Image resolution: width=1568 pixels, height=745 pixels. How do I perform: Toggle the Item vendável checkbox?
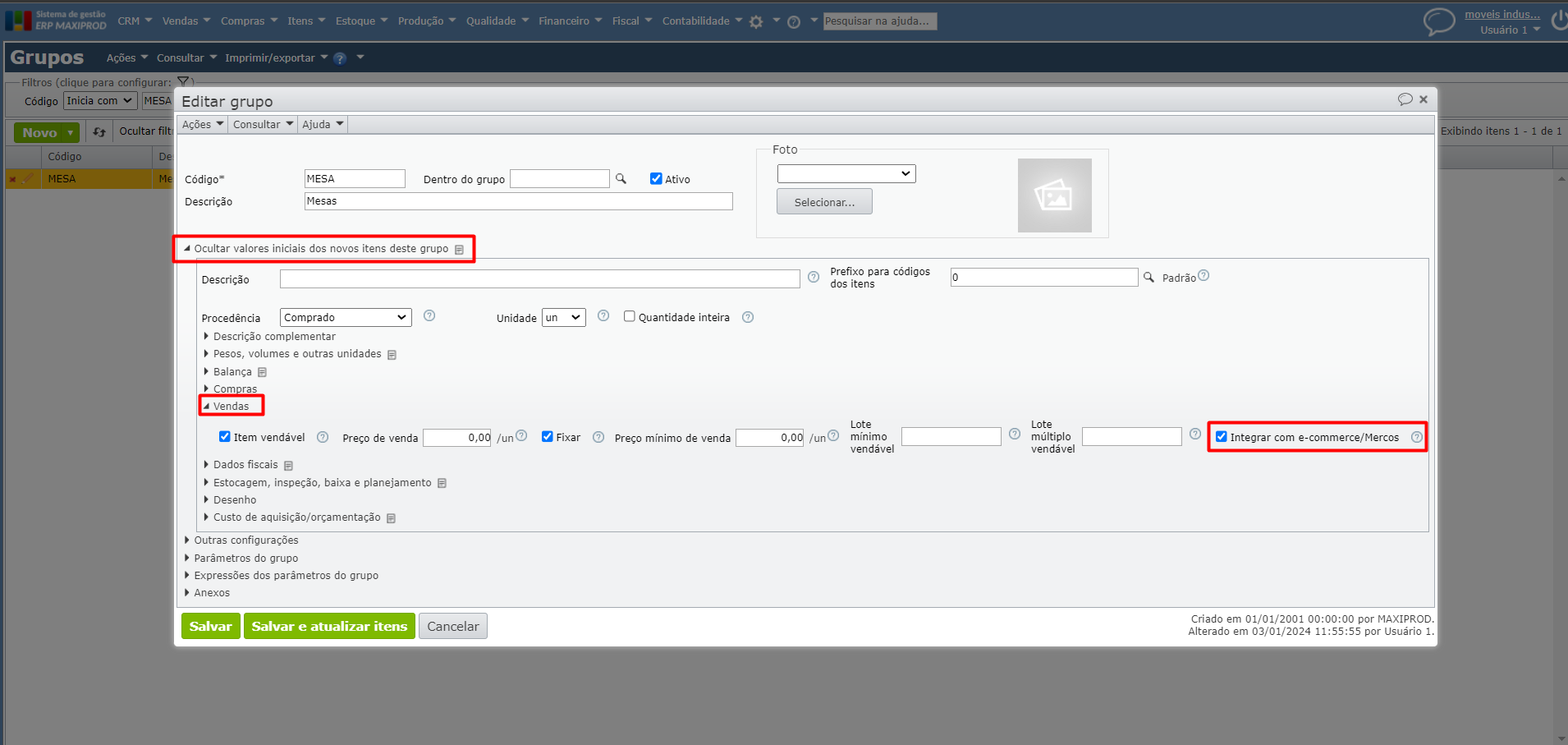(x=225, y=437)
